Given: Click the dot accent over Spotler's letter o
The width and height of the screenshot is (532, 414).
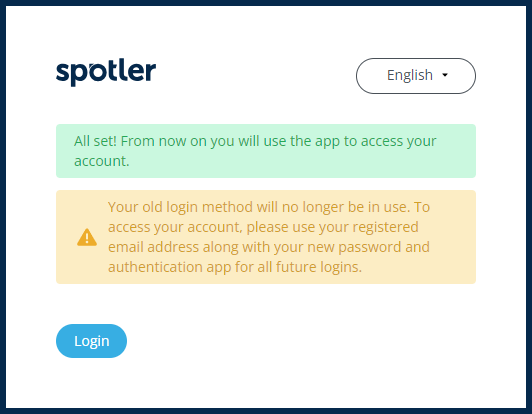Looking at the screenshot, I should pos(94,64).
